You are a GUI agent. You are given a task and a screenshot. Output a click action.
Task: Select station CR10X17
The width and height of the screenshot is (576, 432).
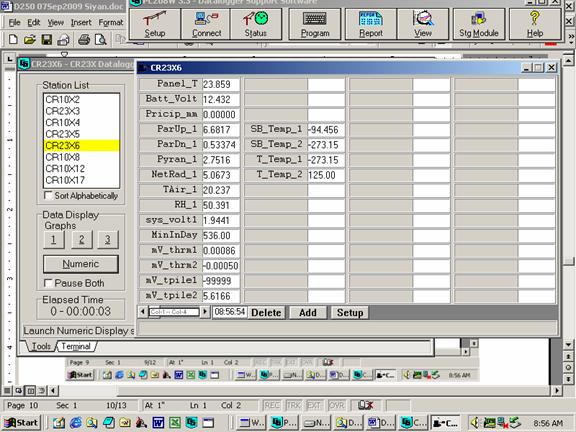[82, 180]
